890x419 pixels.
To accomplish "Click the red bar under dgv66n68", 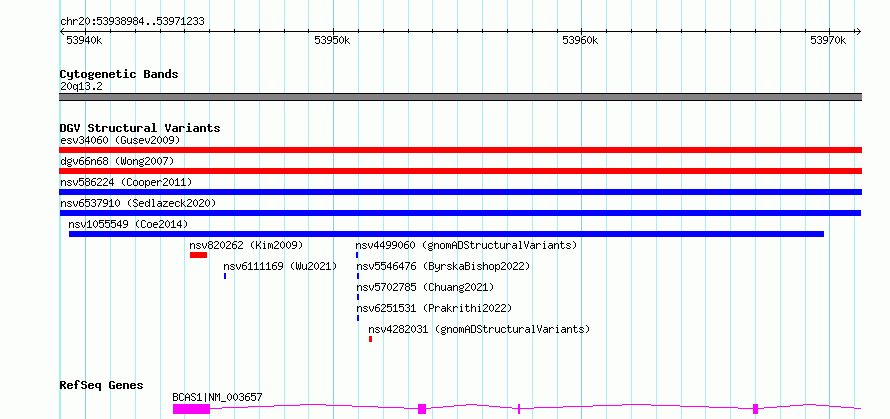I will (461, 171).
